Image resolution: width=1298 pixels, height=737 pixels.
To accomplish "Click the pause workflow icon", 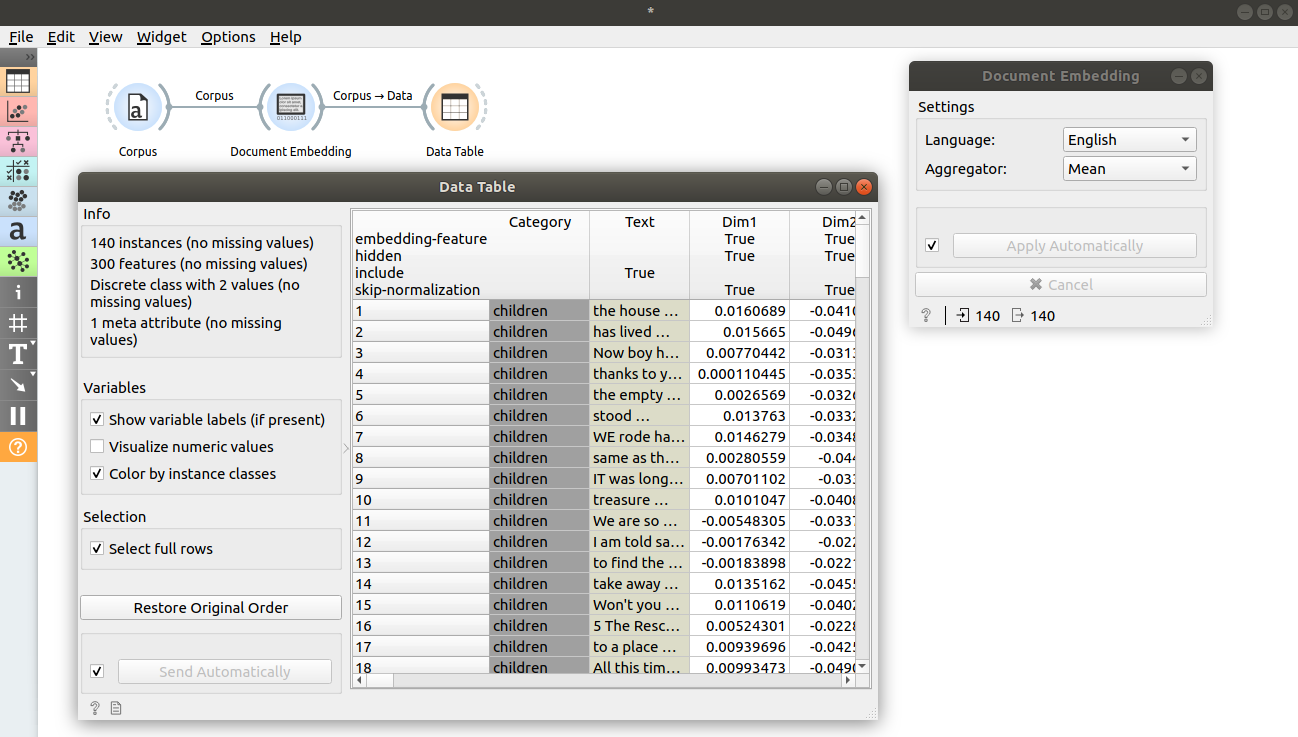I will pyautogui.click(x=18, y=416).
